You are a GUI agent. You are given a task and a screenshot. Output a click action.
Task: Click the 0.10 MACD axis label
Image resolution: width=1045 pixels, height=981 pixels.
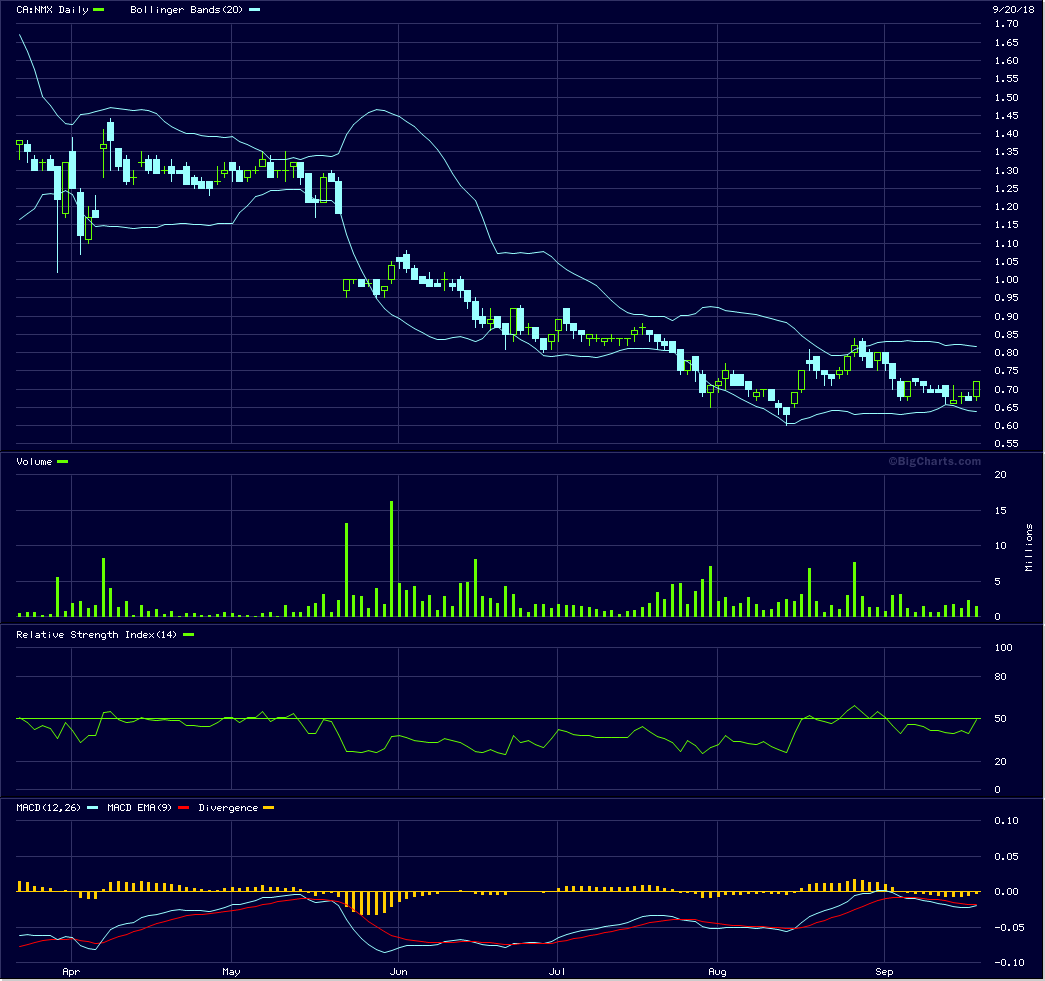tap(1006, 821)
